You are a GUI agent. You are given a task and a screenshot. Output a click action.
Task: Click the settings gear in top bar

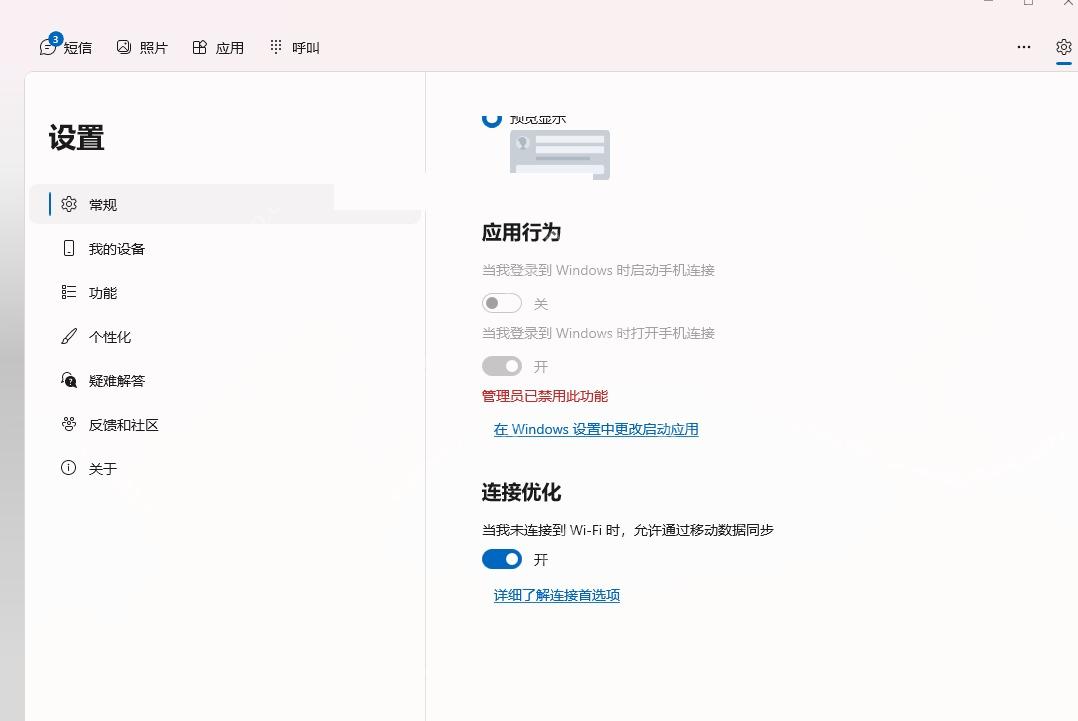pyautogui.click(x=1064, y=47)
